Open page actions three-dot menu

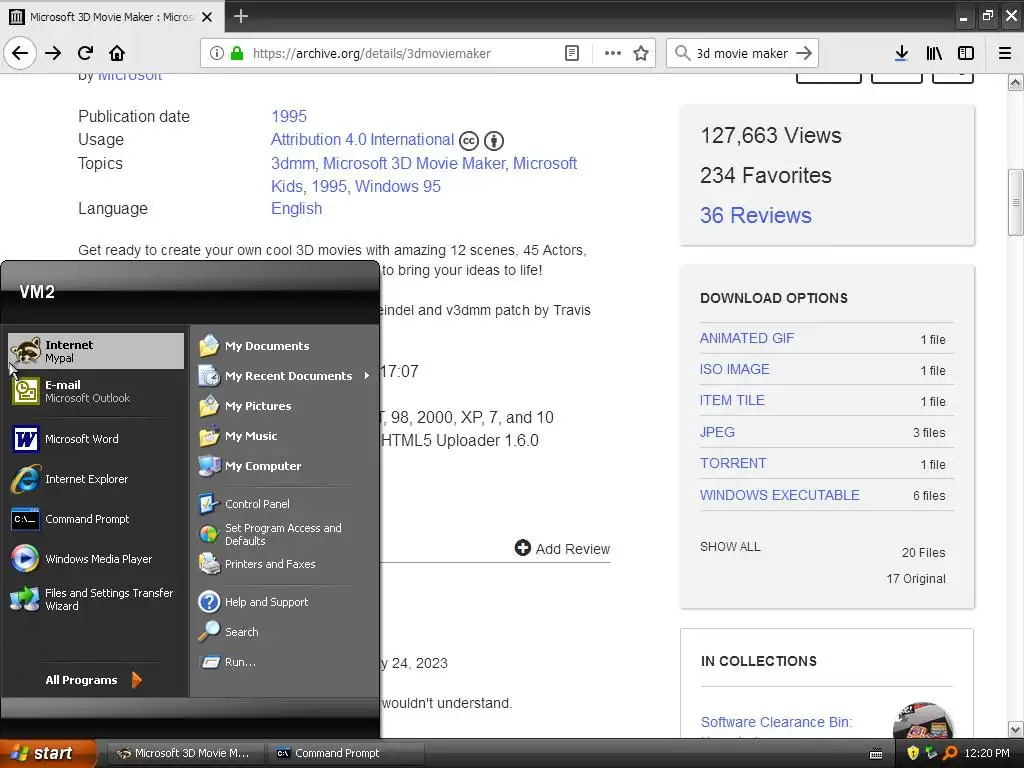613,53
